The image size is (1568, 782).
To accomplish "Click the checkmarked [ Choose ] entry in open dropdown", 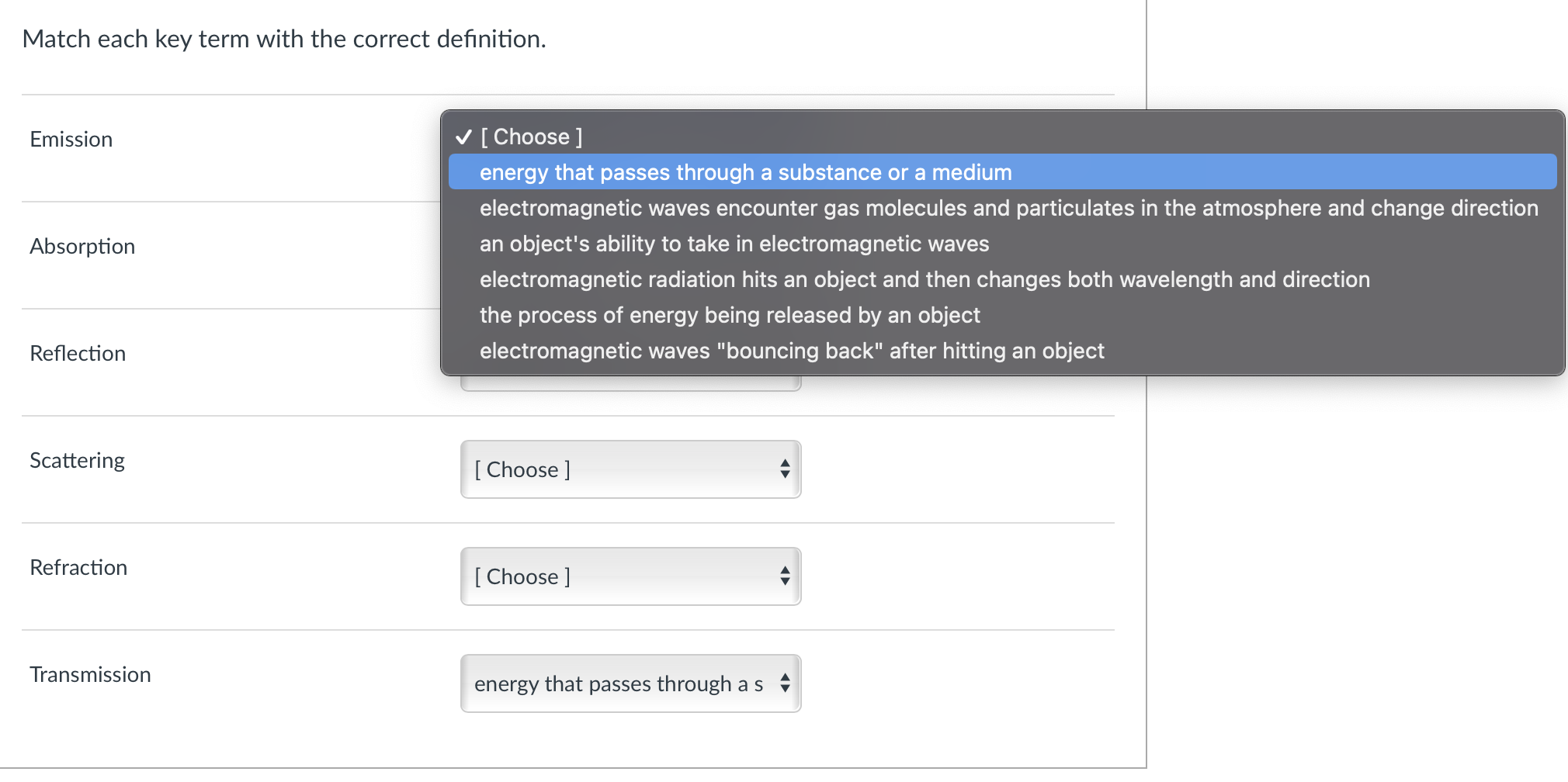I will tap(530, 137).
